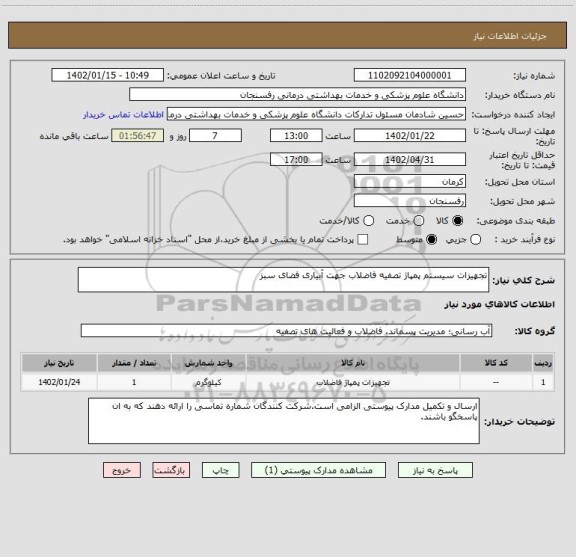576x557 pixels.
Task: Click the اطلاعات کالاهای مورد نیاز heading
Action: 500,305
